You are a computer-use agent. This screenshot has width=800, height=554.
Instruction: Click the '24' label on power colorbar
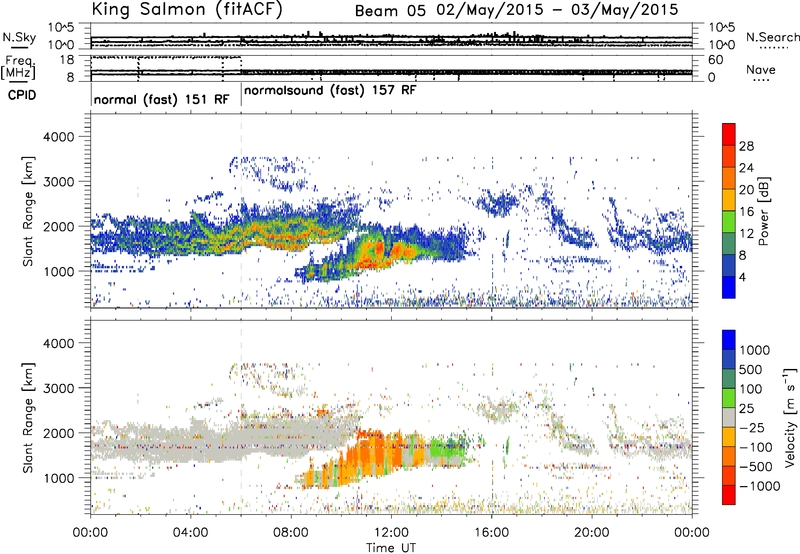pyautogui.click(x=746, y=168)
